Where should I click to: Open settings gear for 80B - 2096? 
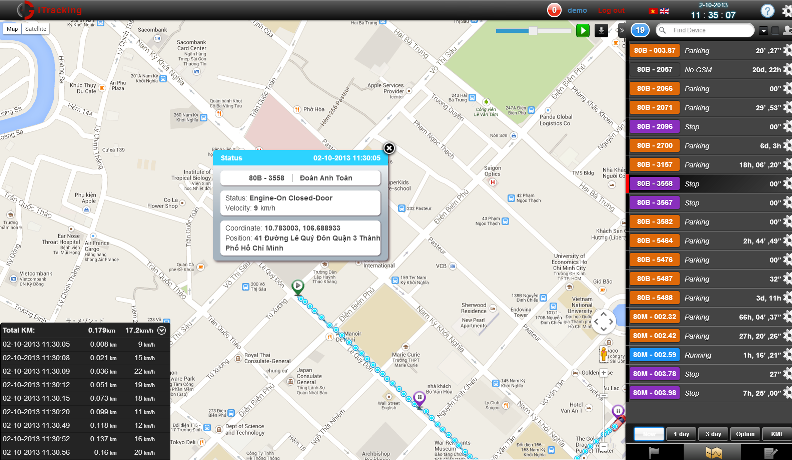pyautogui.click(x=787, y=127)
